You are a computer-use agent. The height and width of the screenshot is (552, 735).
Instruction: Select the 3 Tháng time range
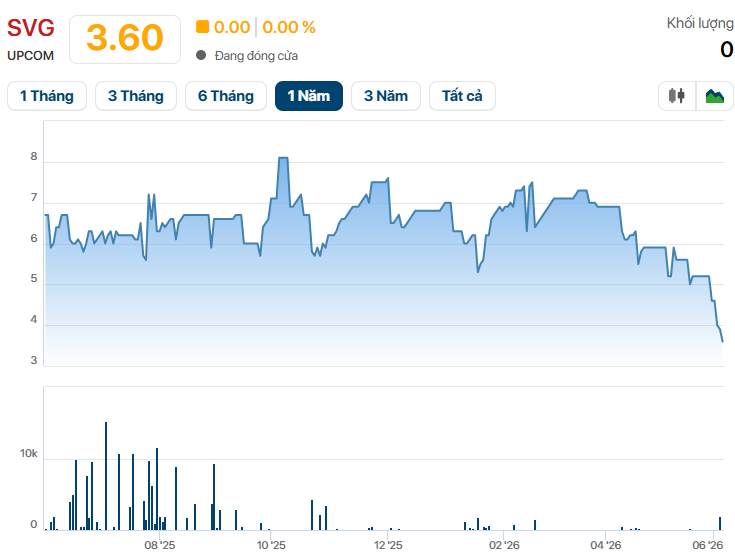click(x=136, y=96)
